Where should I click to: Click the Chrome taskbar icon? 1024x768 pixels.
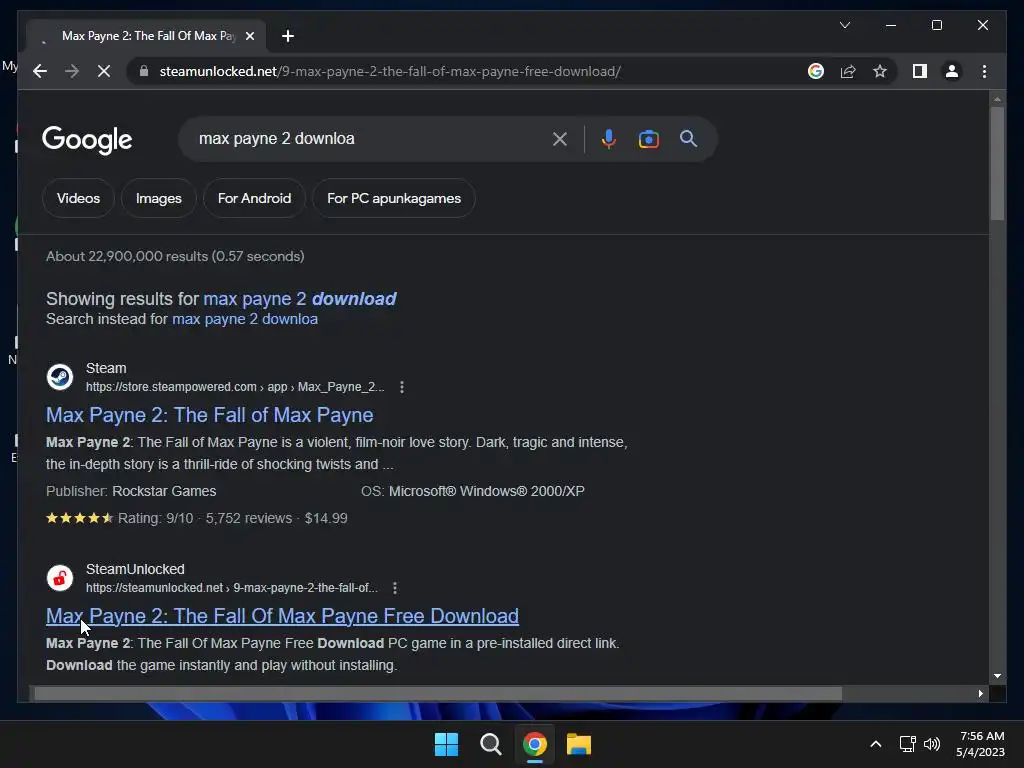(x=535, y=744)
